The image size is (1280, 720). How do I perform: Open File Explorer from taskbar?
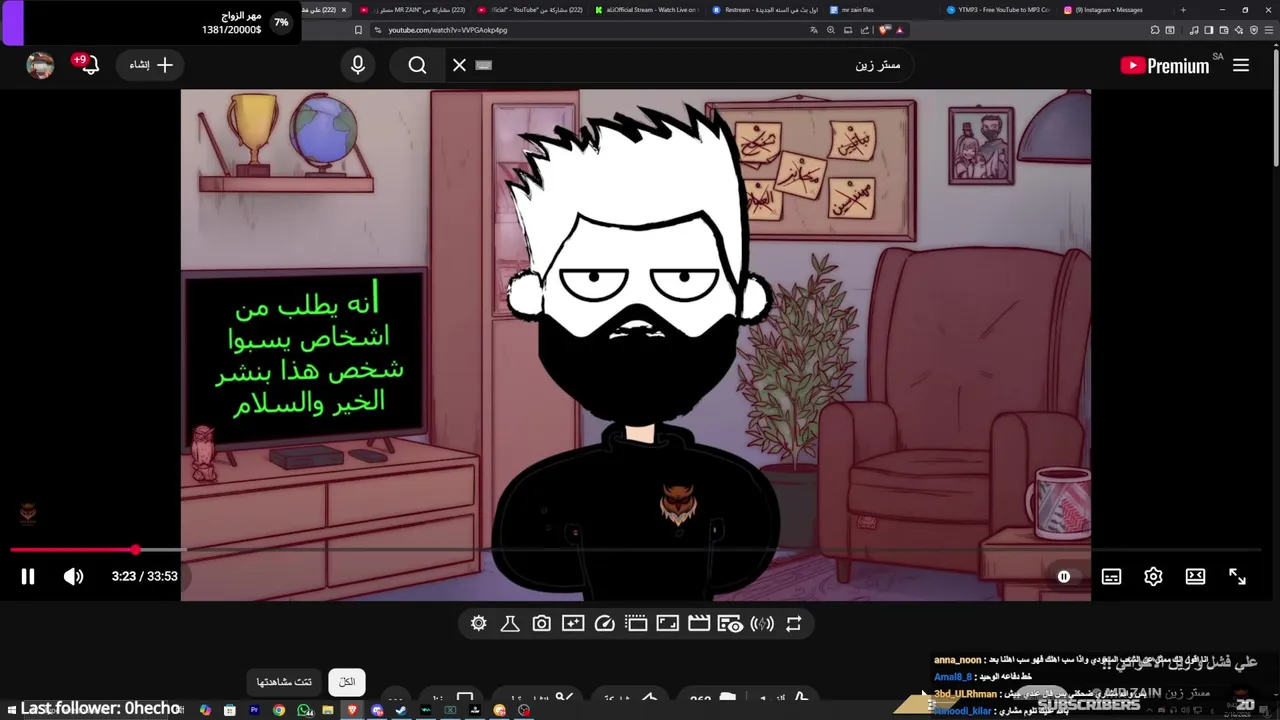(328, 710)
